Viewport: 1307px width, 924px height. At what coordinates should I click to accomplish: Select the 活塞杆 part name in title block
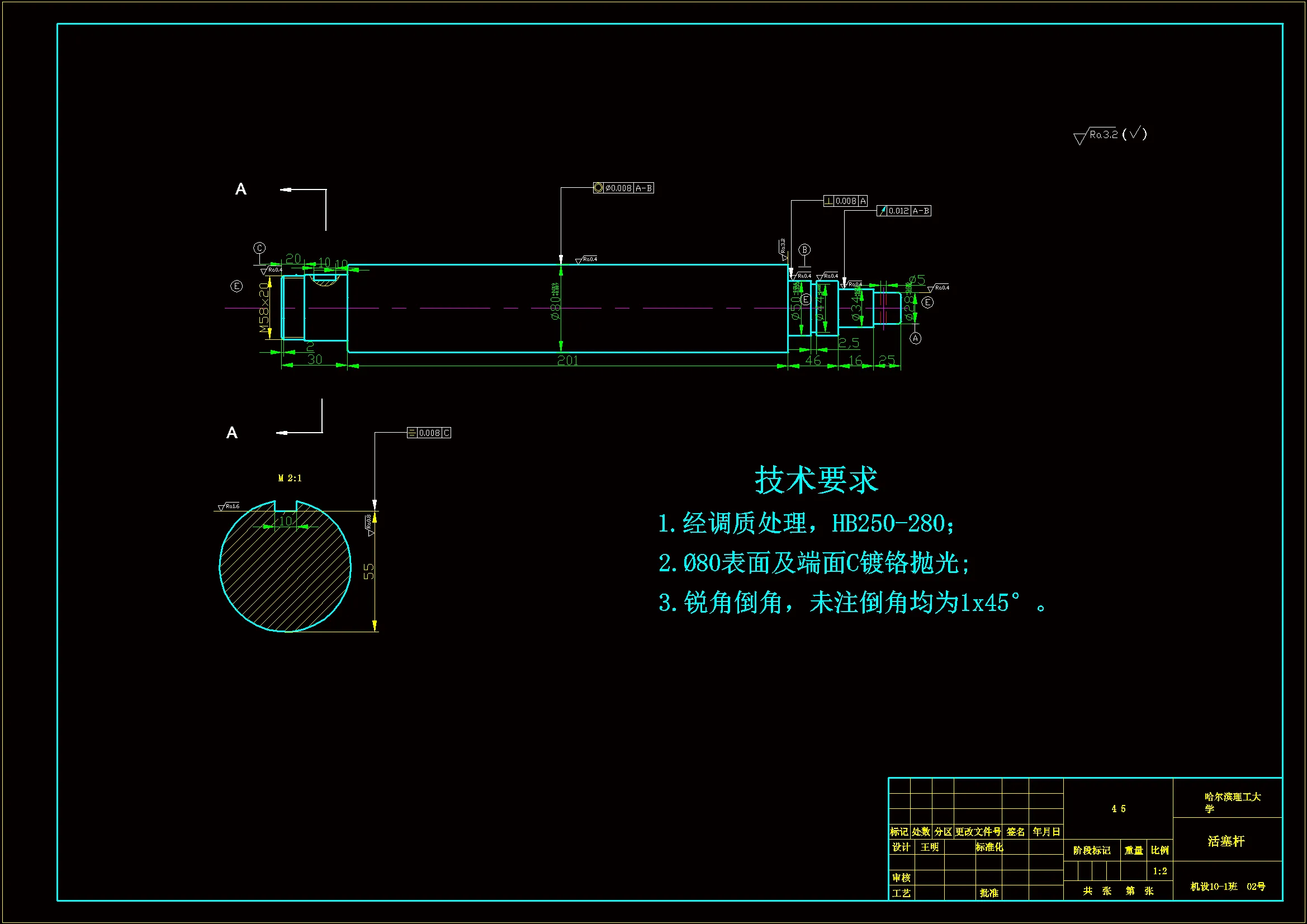click(x=1226, y=841)
